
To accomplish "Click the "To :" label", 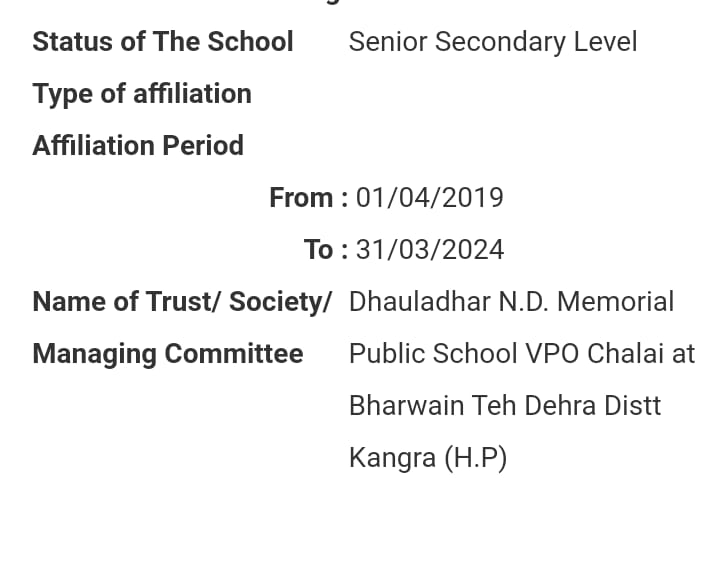I will pyautogui.click(x=326, y=250).
